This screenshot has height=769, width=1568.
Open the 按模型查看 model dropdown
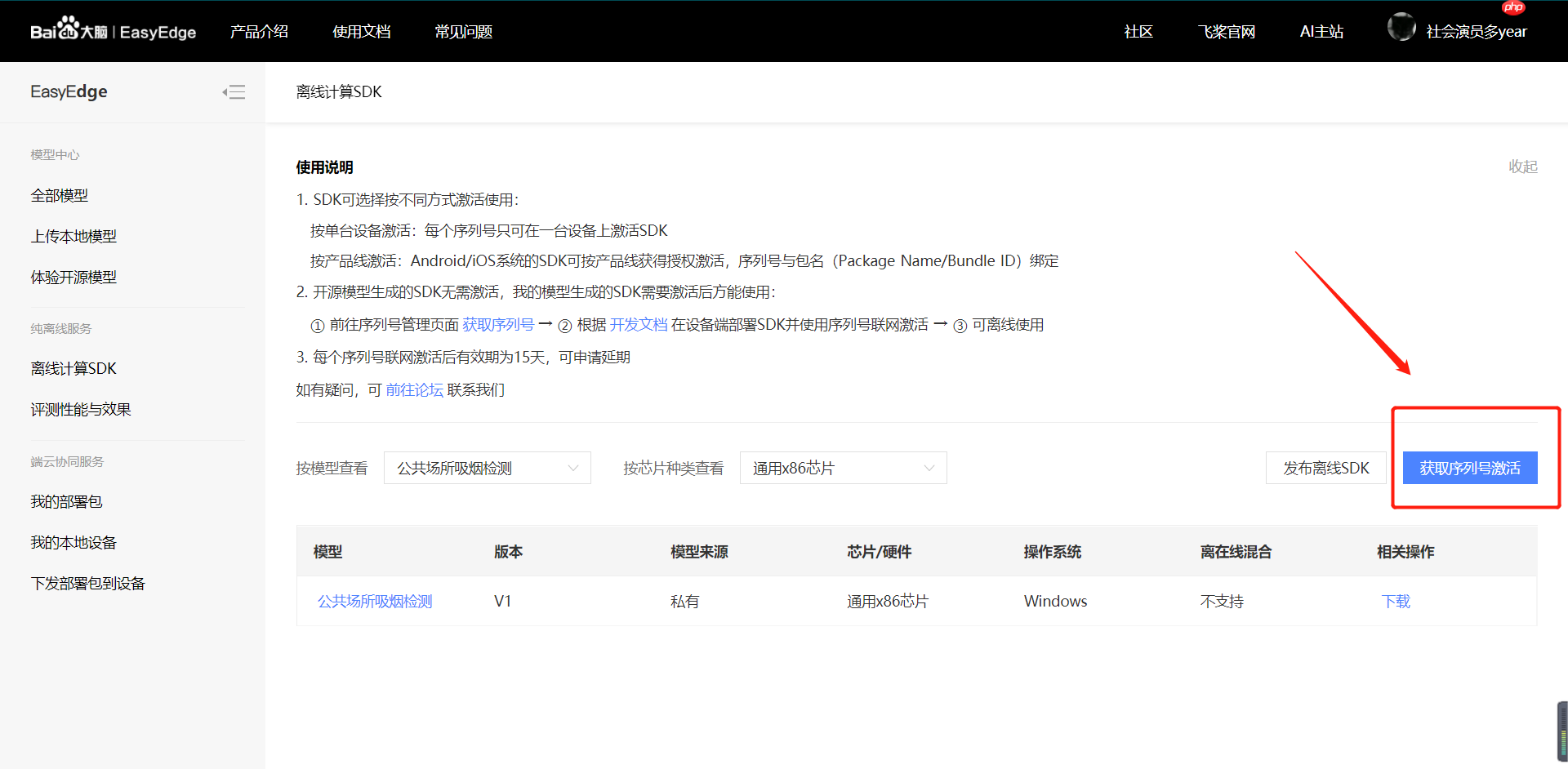pyautogui.click(x=487, y=467)
